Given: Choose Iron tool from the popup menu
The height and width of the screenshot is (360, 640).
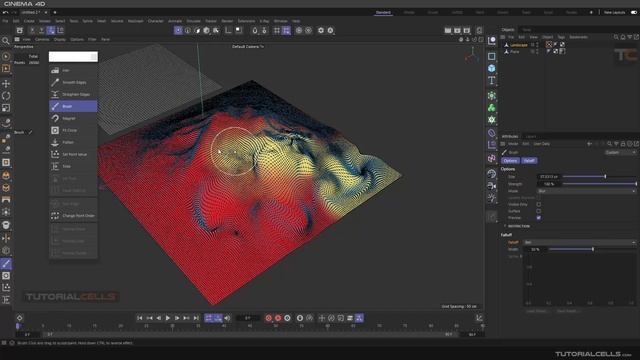Looking at the screenshot, I should pos(73,70).
